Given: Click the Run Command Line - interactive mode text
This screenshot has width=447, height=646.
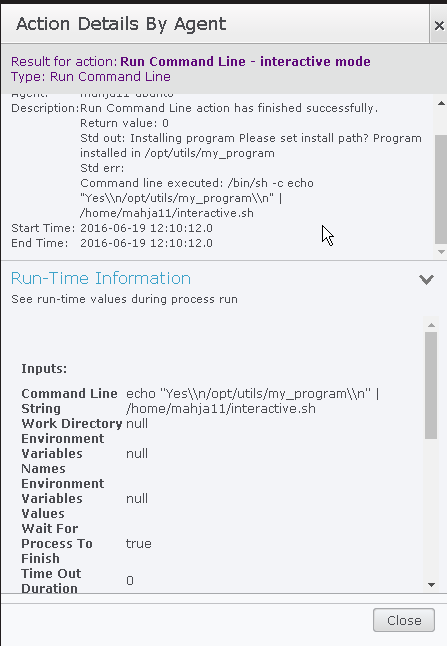Looking at the screenshot, I should pyautogui.click(x=246, y=61).
